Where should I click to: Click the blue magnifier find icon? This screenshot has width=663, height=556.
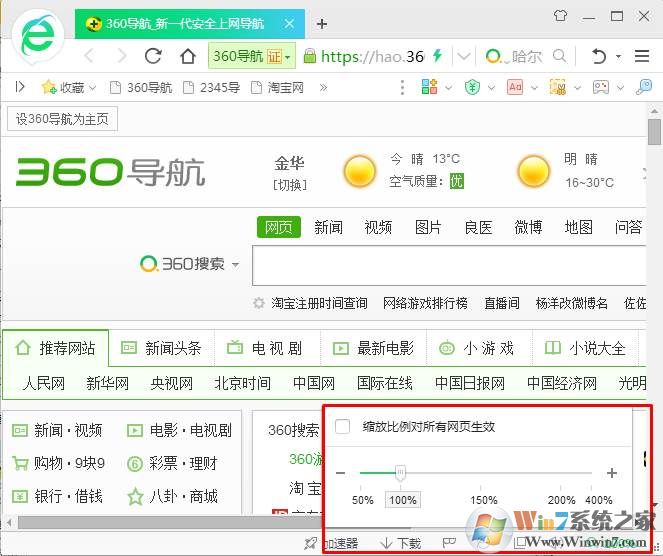(x=644, y=87)
